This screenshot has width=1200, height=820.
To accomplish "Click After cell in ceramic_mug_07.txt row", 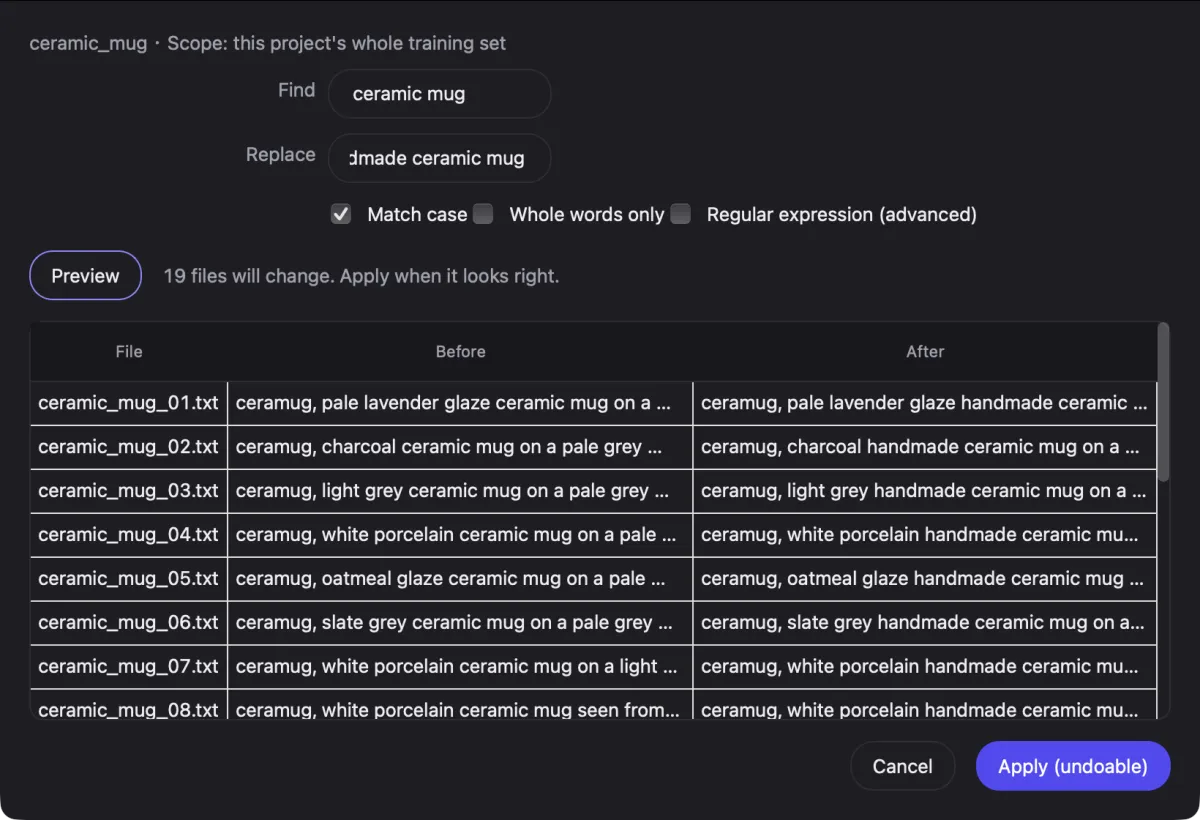I will (x=925, y=667).
